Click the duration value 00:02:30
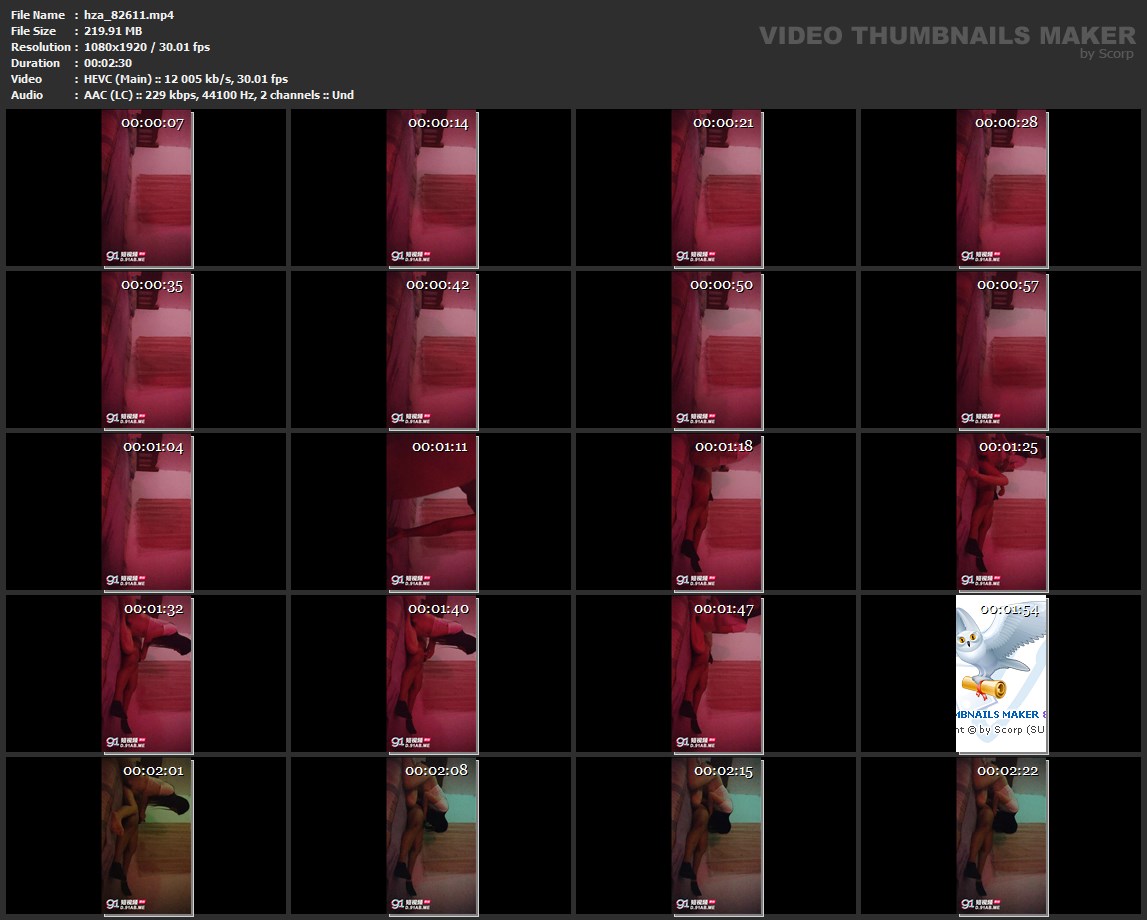Screen dimensions: 1147x920 108,63
